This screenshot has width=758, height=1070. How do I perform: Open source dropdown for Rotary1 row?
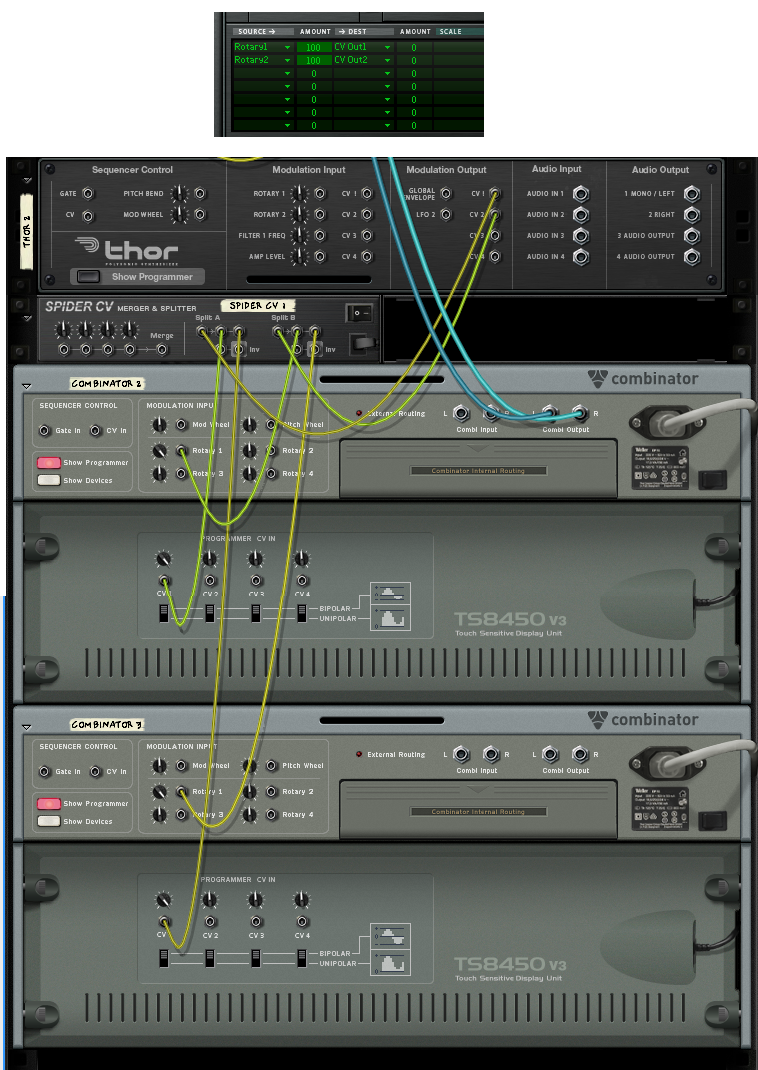[287, 48]
